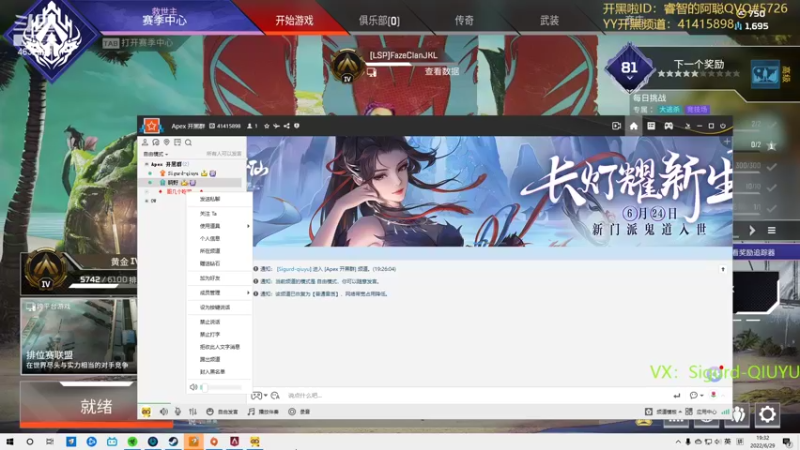This screenshot has width=800, height=450.
Task: Open the gamepad icon in YY title bar
Action: [x=668, y=126]
